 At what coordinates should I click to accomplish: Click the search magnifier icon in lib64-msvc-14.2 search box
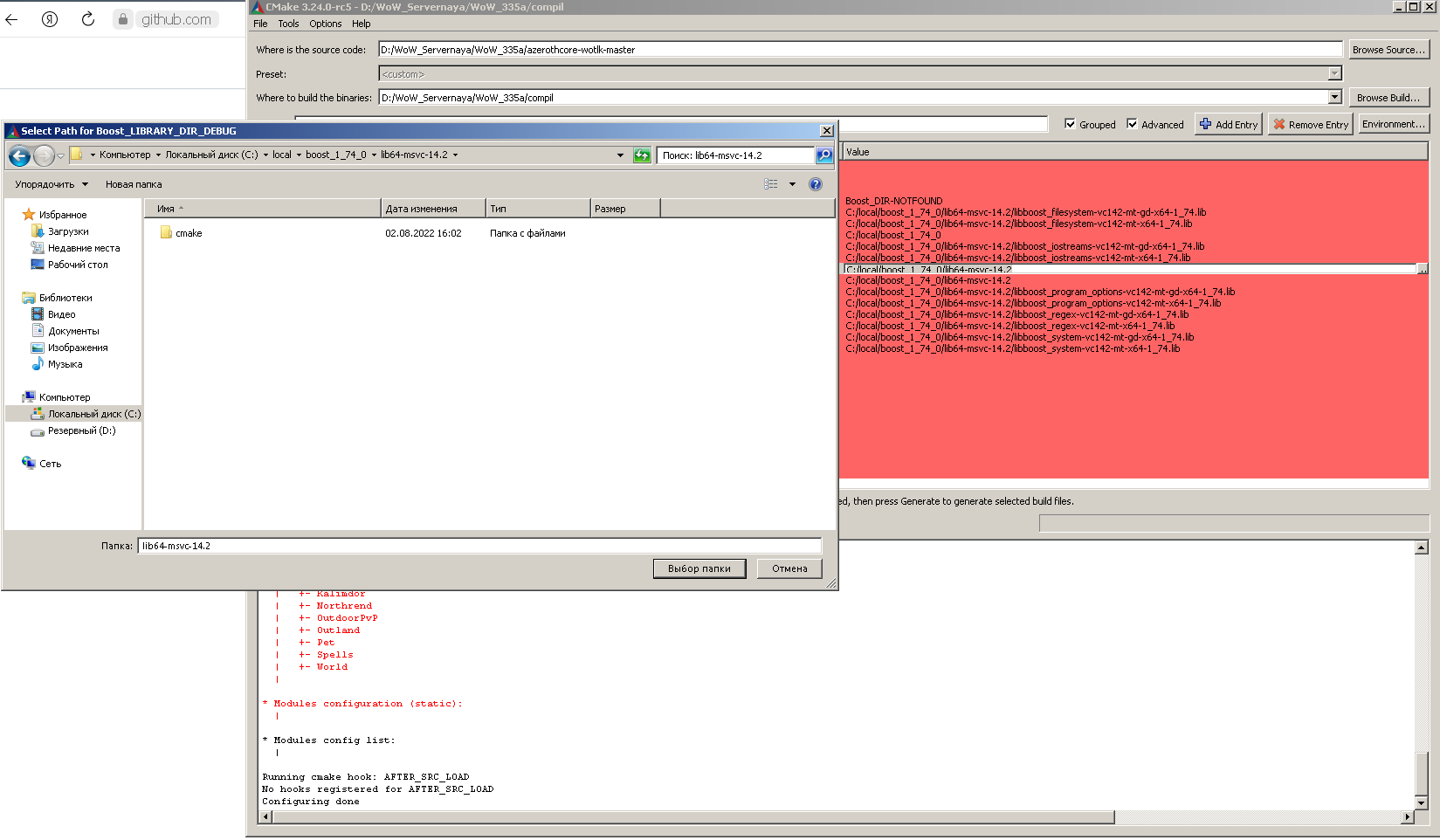(823, 155)
